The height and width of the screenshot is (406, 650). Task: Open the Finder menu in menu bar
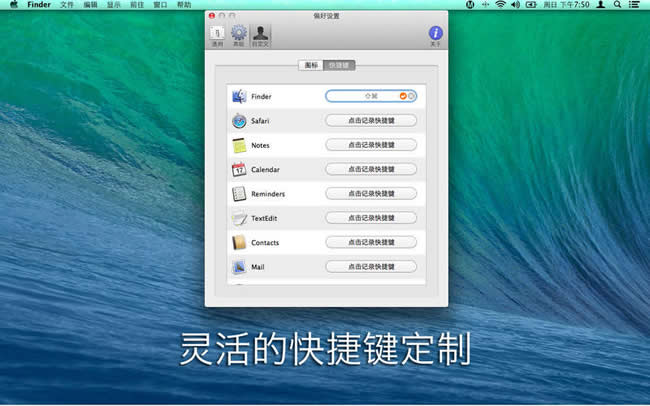pyautogui.click(x=39, y=5)
